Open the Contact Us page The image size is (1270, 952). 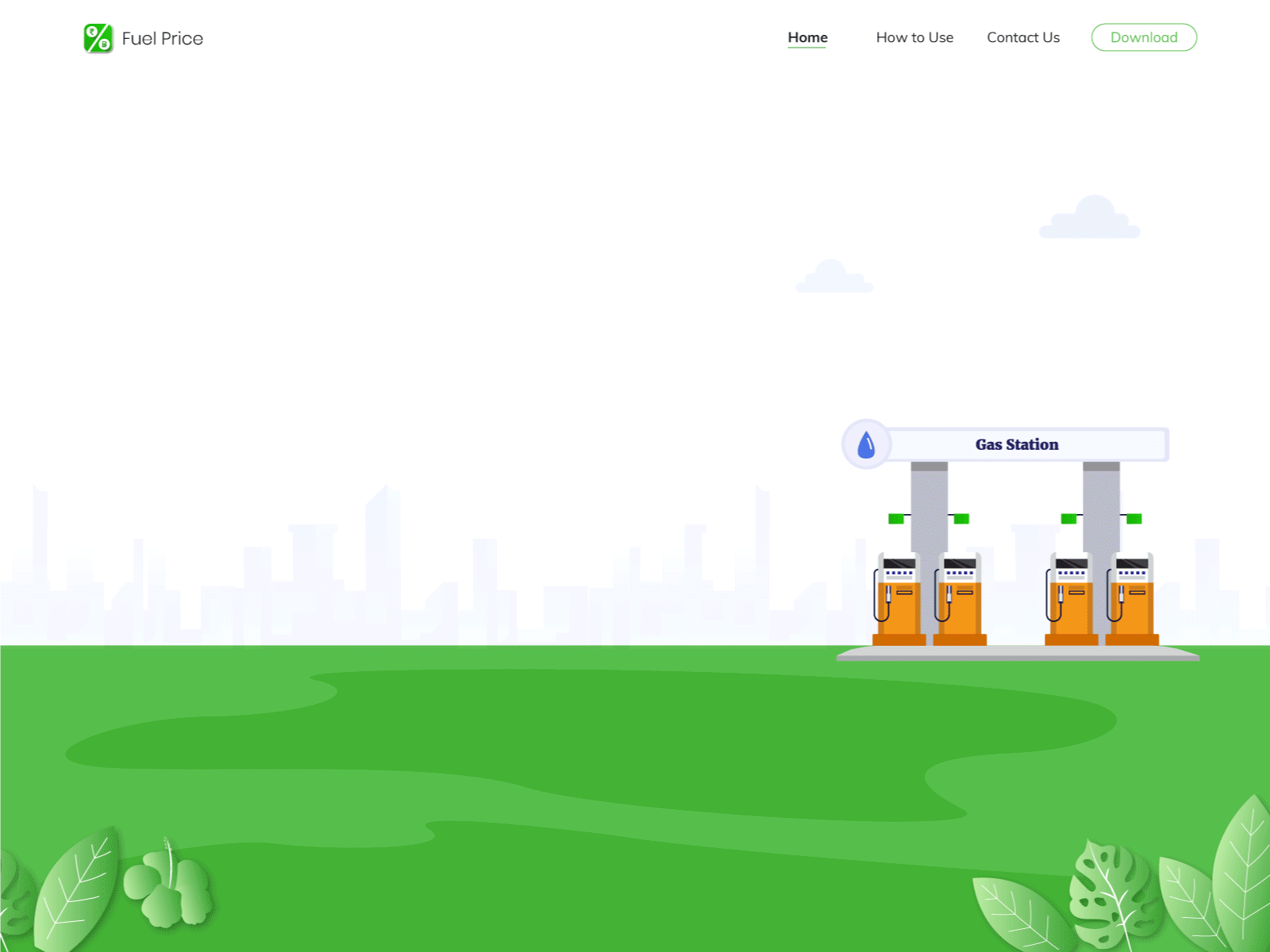pos(1023,37)
